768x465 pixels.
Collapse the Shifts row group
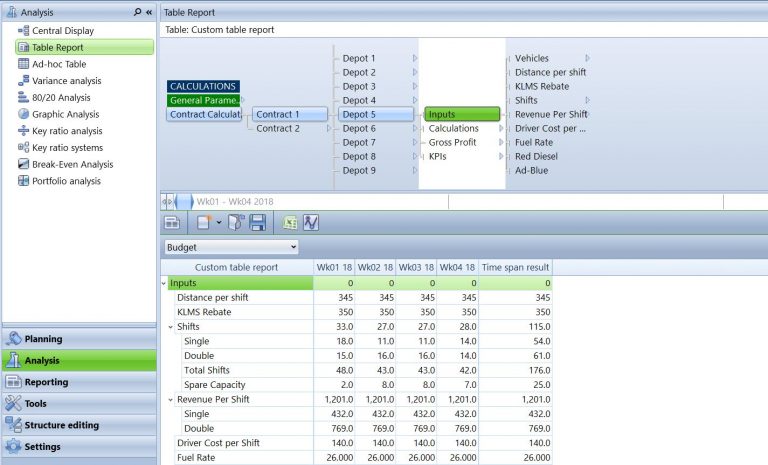[x=170, y=327]
